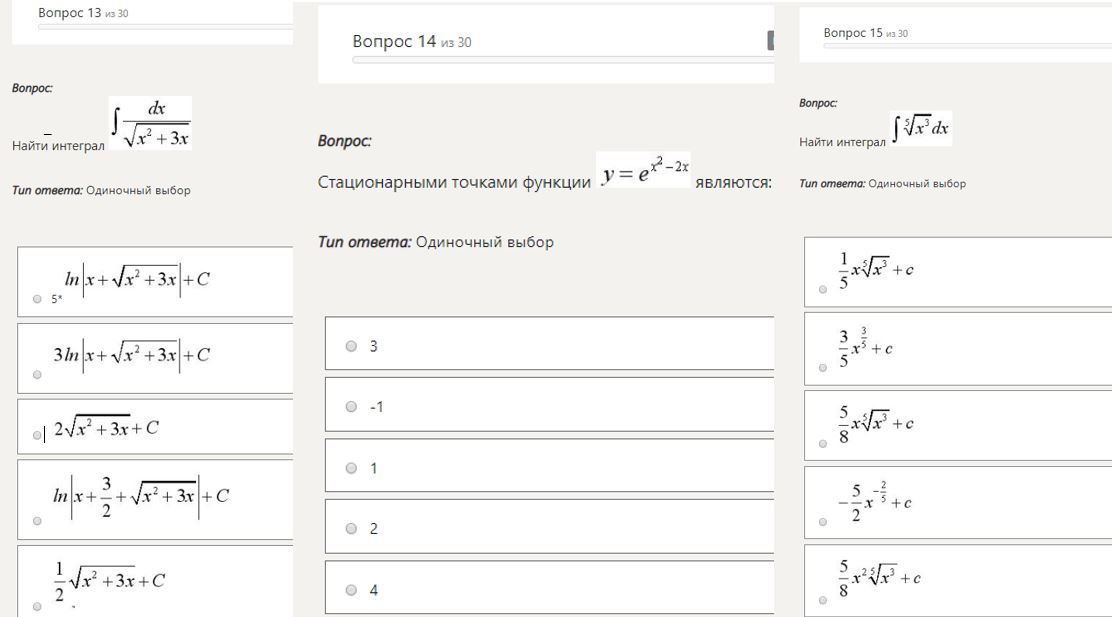Choose the 3ln|x+√(x²+3x)|+C option
This screenshot has height=617, width=1112.
(37, 375)
